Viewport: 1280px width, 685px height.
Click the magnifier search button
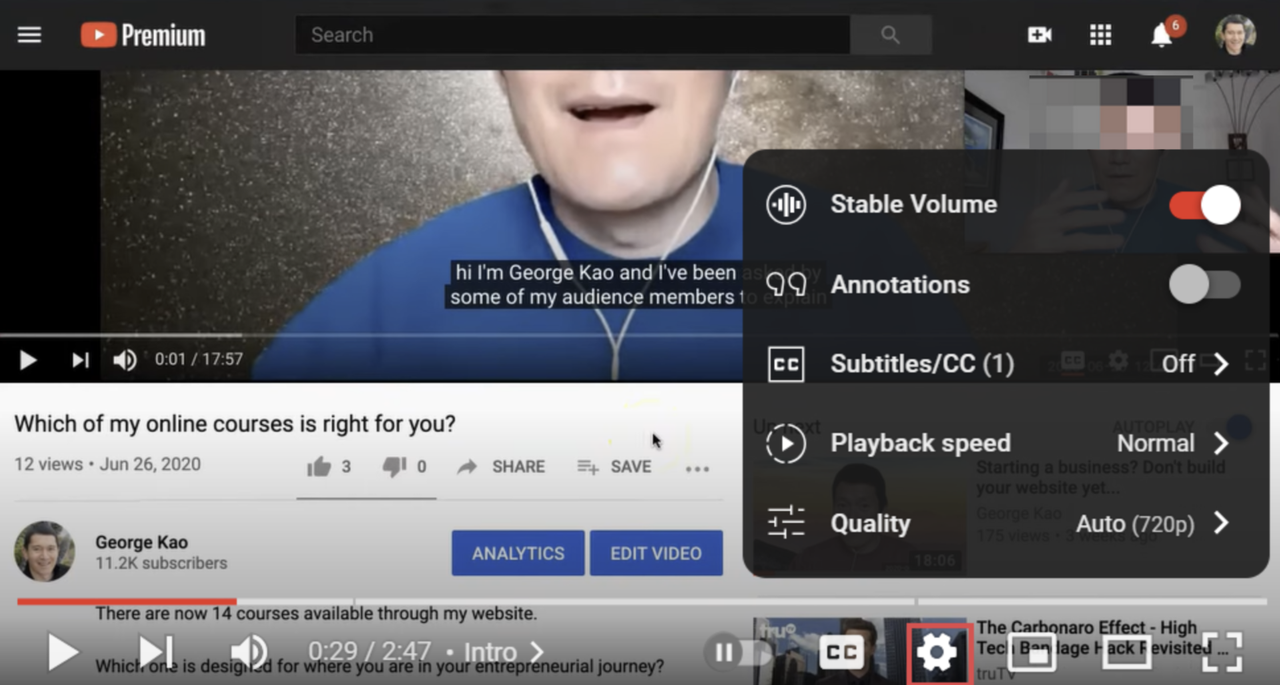click(890, 35)
